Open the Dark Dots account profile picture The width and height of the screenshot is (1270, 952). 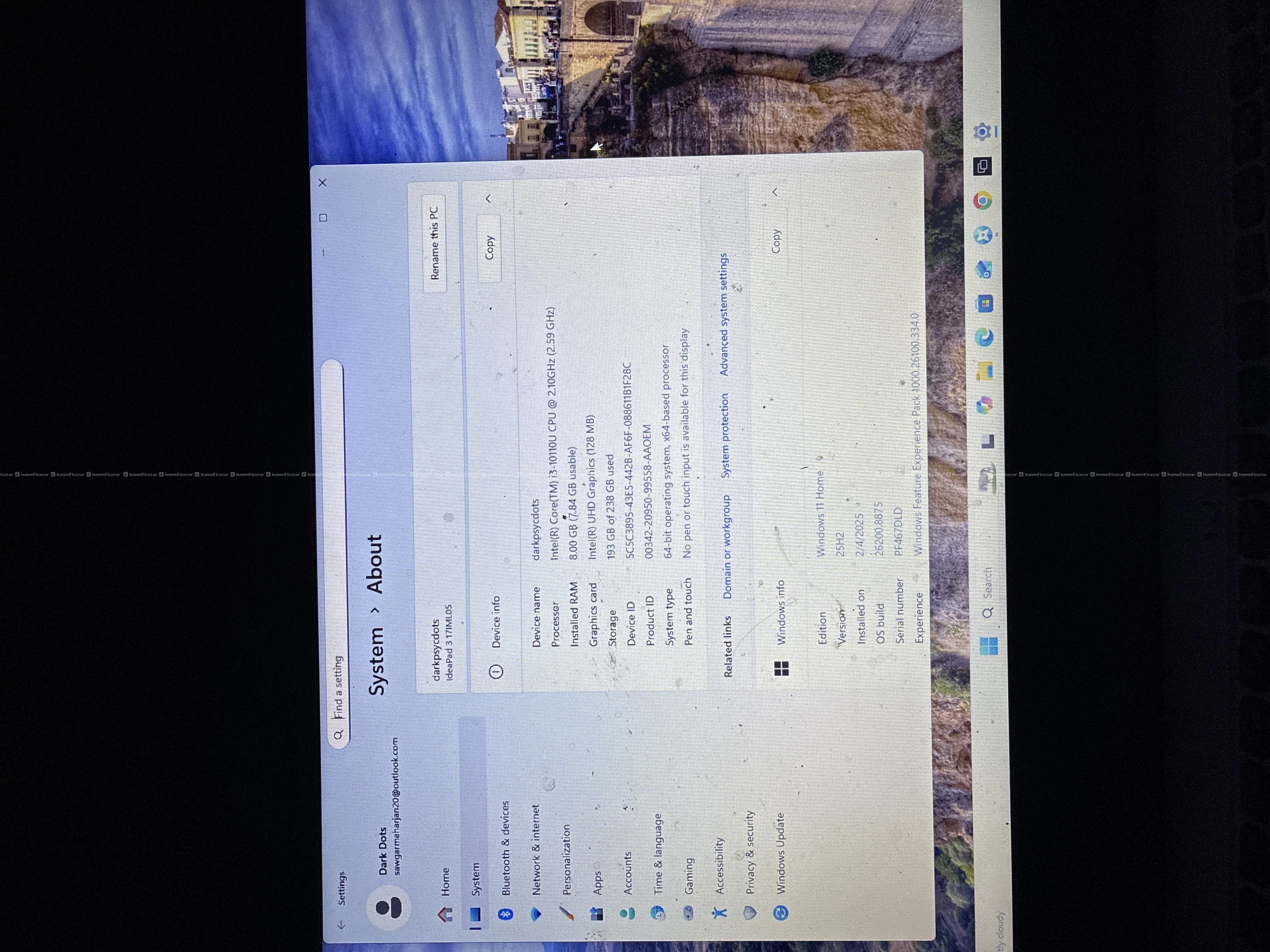pyautogui.click(x=388, y=908)
